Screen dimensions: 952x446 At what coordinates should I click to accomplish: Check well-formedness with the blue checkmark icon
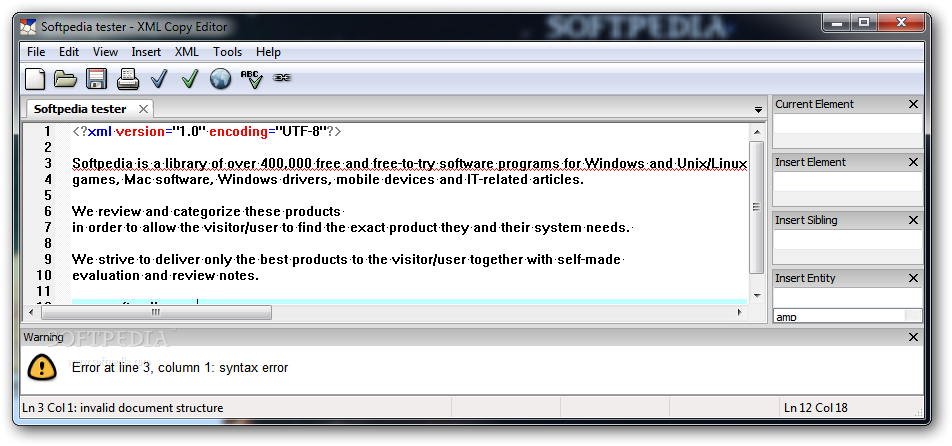159,78
